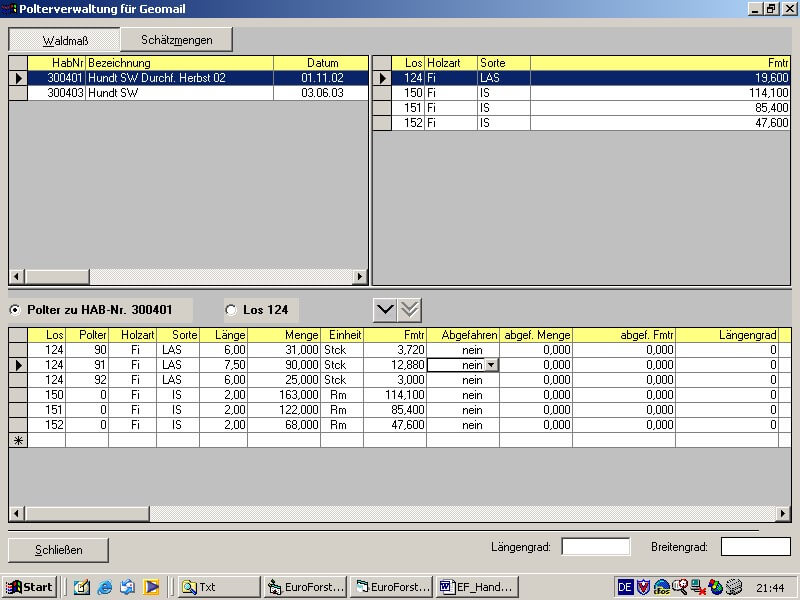Select row marker of Polter 91
The height and width of the screenshot is (600, 800).
pyautogui.click(x=18, y=365)
